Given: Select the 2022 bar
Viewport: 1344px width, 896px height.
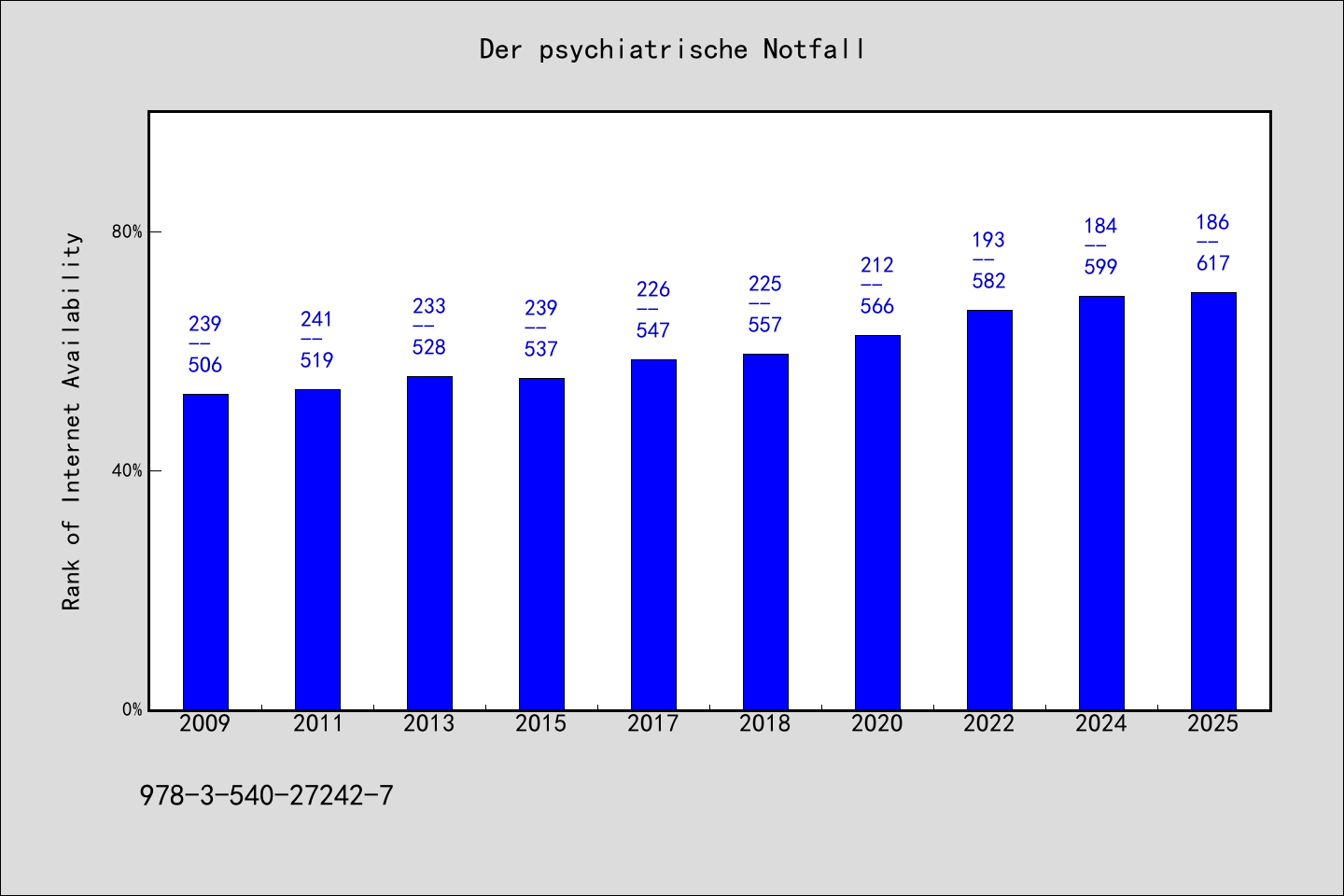Looking at the screenshot, I should click(x=989, y=510).
